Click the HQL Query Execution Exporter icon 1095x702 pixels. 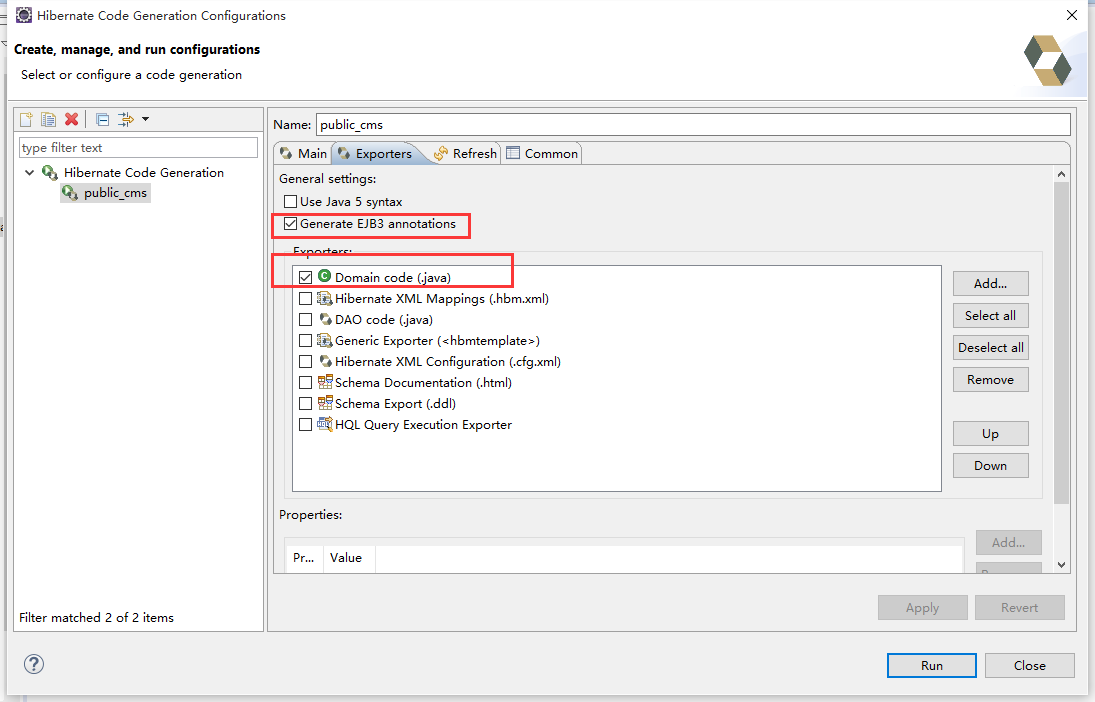(325, 425)
